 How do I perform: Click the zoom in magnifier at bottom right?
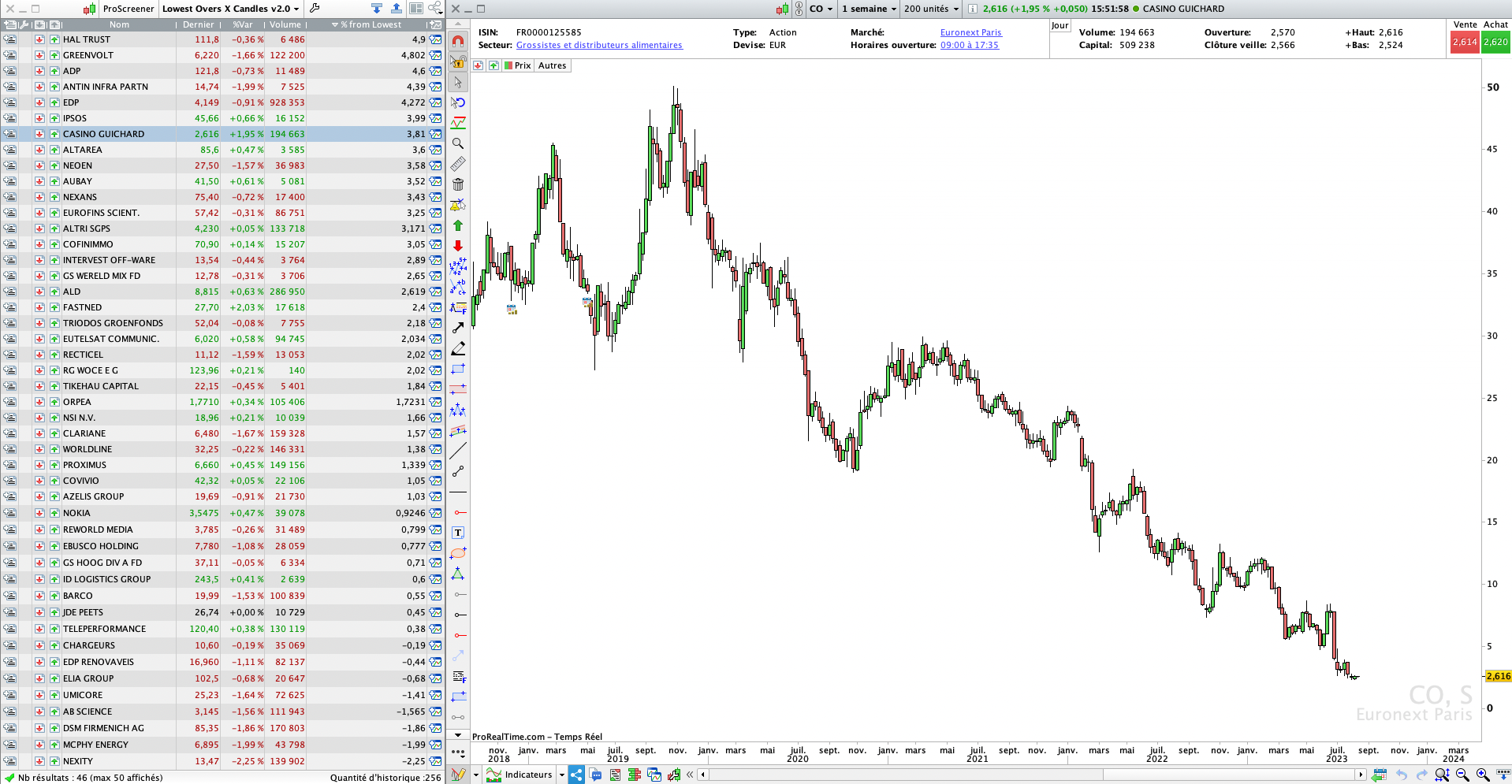[1483, 775]
